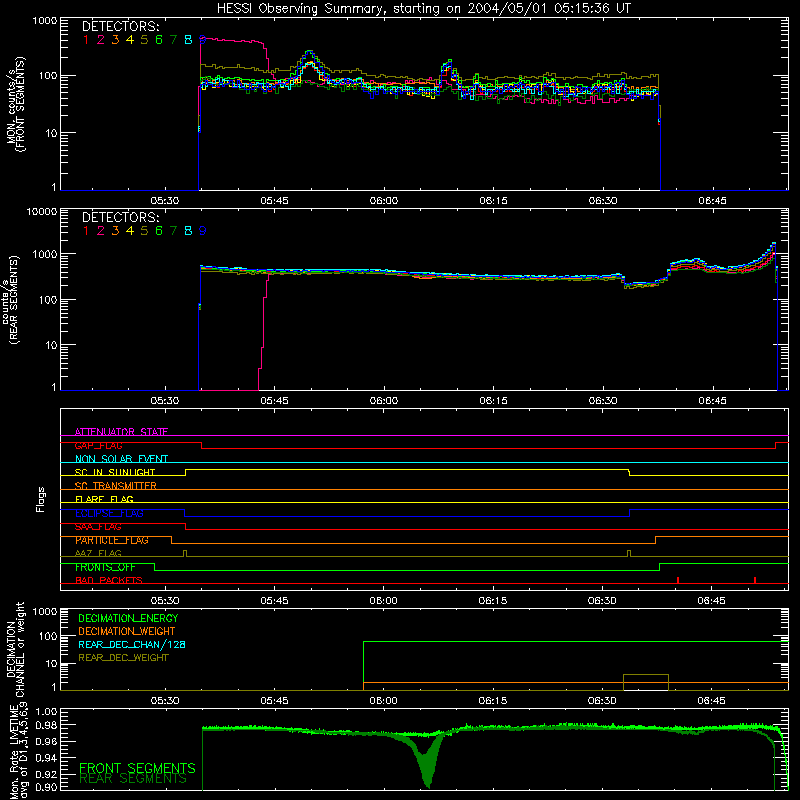
Task: Click detector number 4 in the front segments legend
Action: pyautogui.click(x=130, y=40)
